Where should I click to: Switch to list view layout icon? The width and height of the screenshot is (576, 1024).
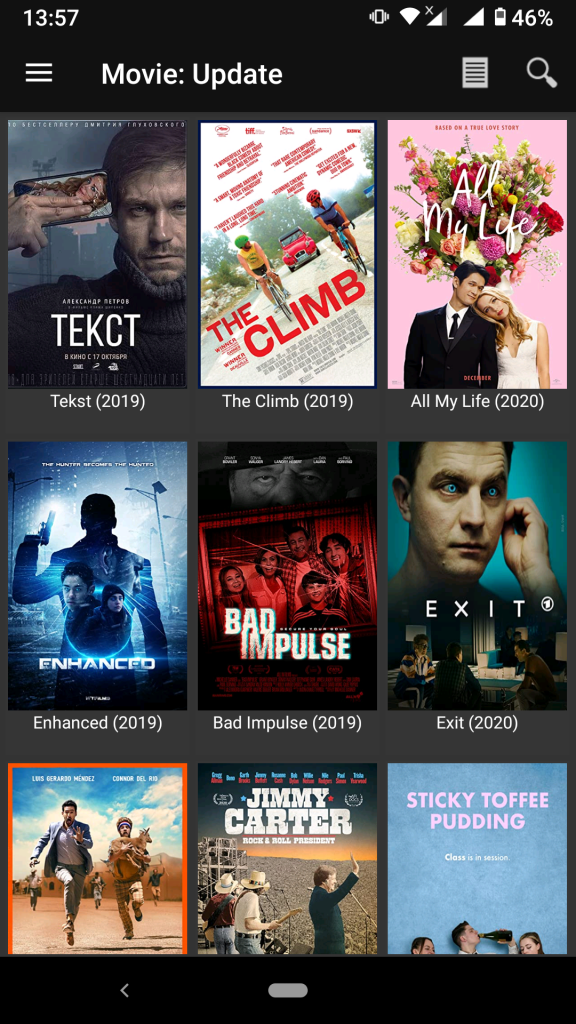click(x=475, y=73)
